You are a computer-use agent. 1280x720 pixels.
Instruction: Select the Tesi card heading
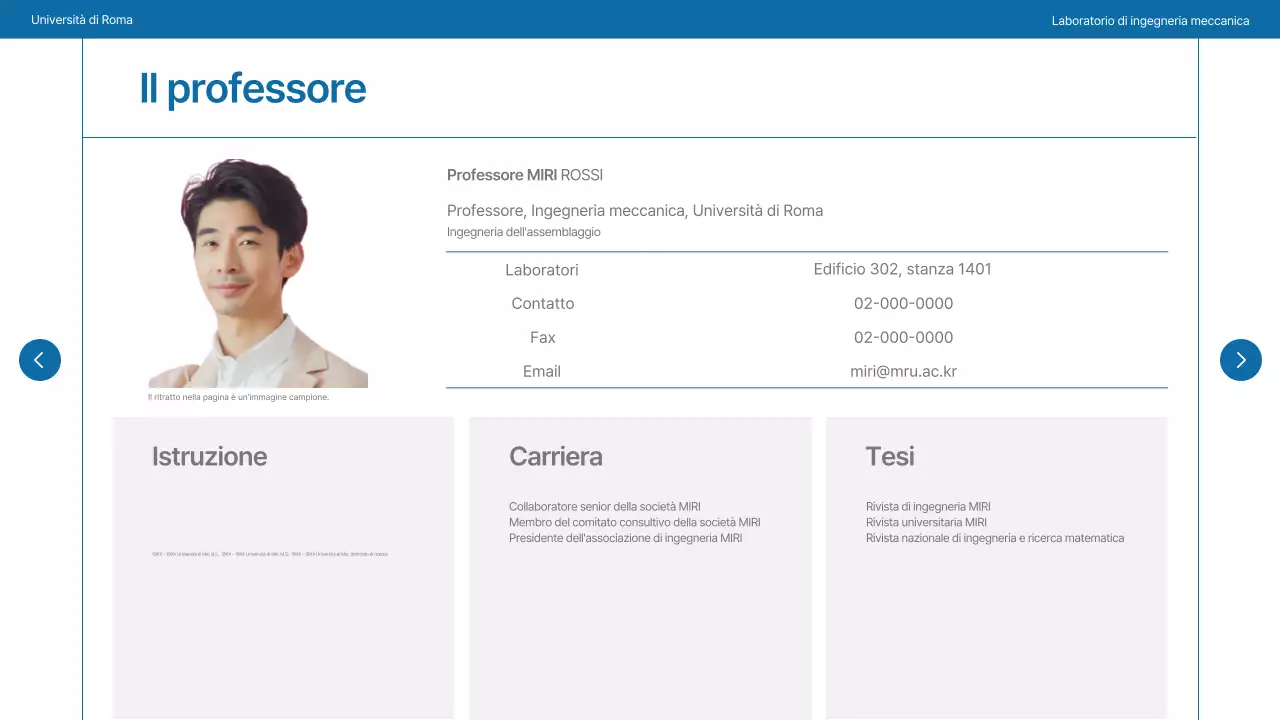click(x=890, y=457)
